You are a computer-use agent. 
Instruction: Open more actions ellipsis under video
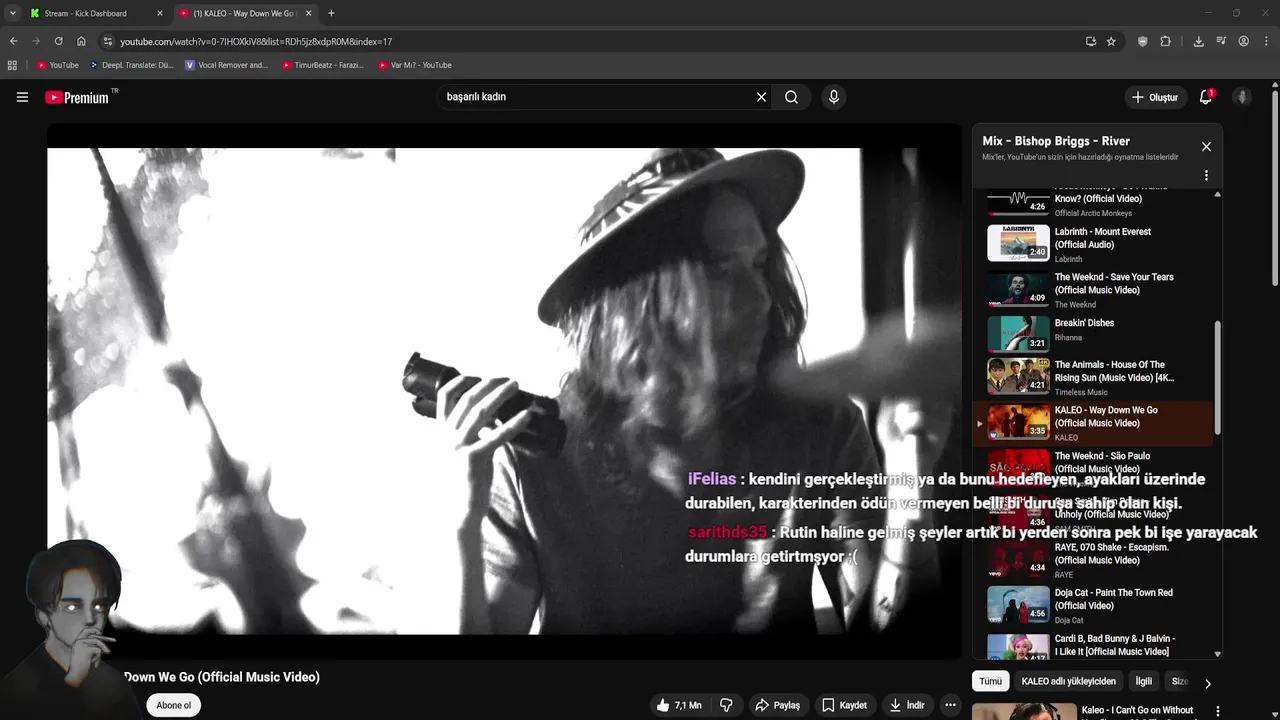(x=950, y=705)
